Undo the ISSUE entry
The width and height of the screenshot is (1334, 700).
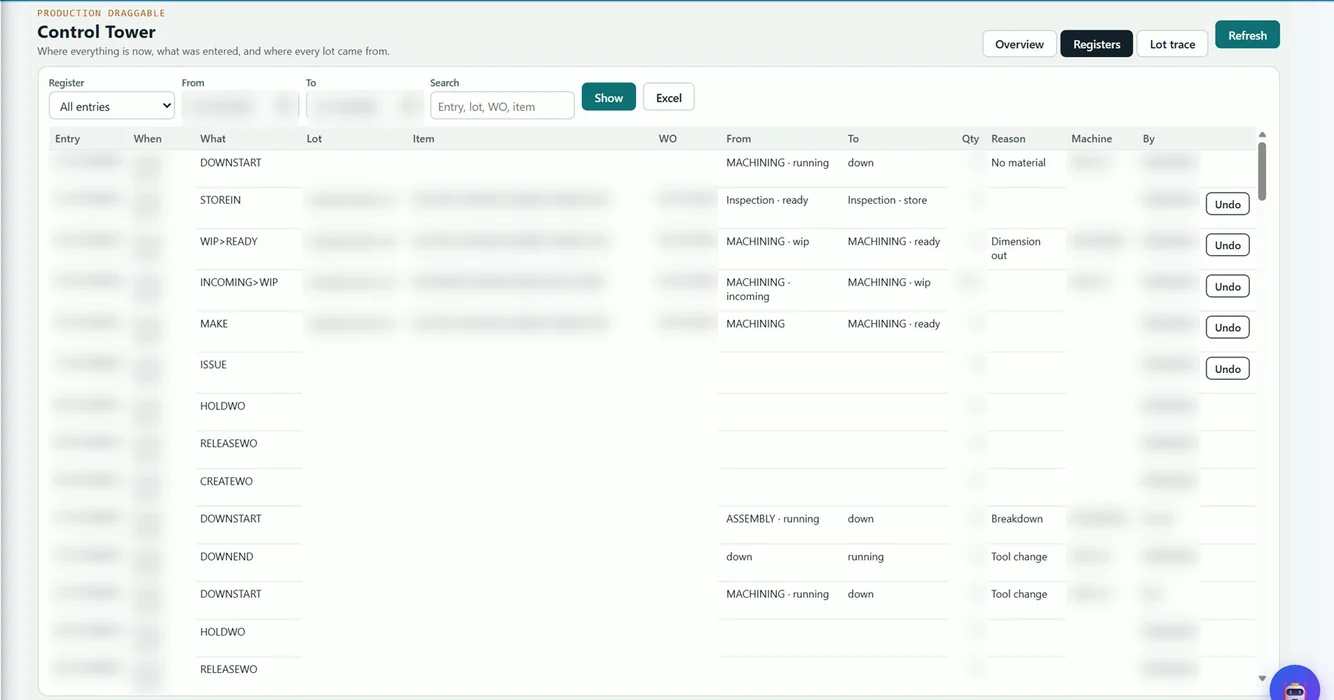pos(1227,369)
